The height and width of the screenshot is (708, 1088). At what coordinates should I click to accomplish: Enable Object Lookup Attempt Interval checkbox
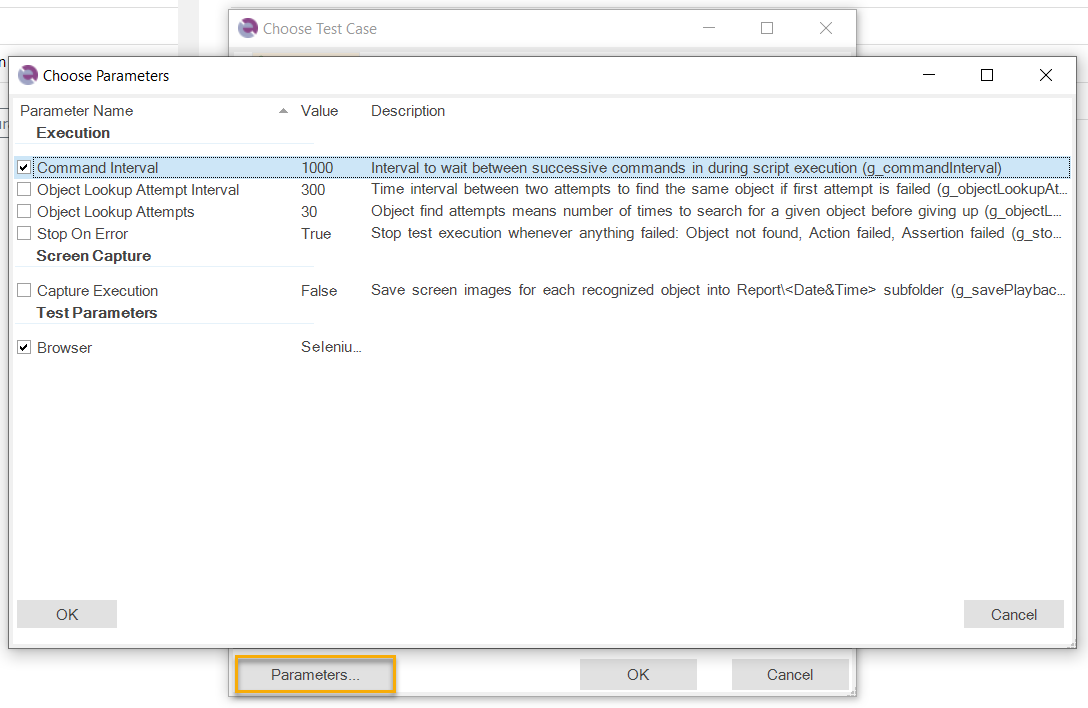tap(24, 190)
